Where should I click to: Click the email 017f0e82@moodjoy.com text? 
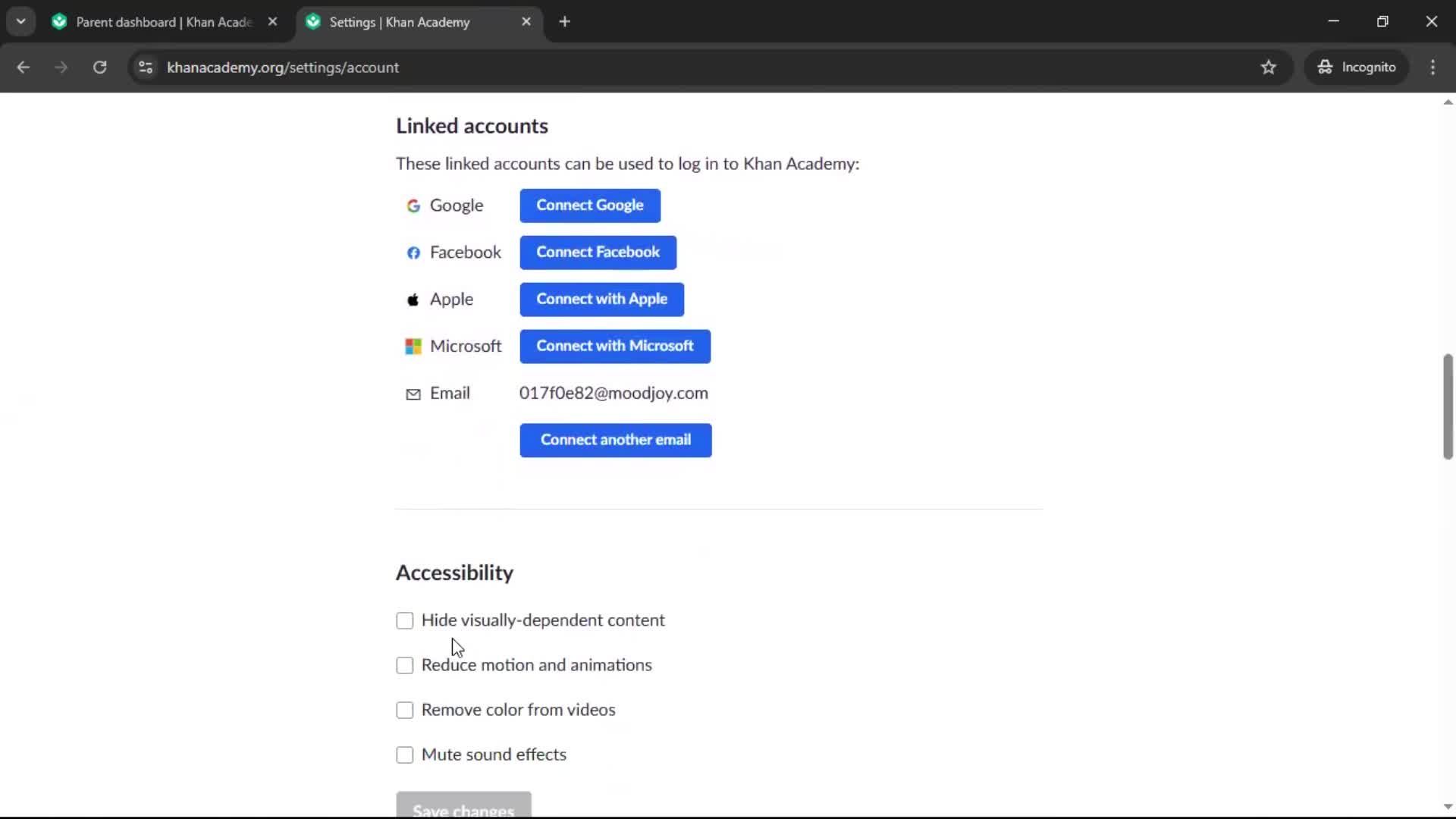pos(613,394)
